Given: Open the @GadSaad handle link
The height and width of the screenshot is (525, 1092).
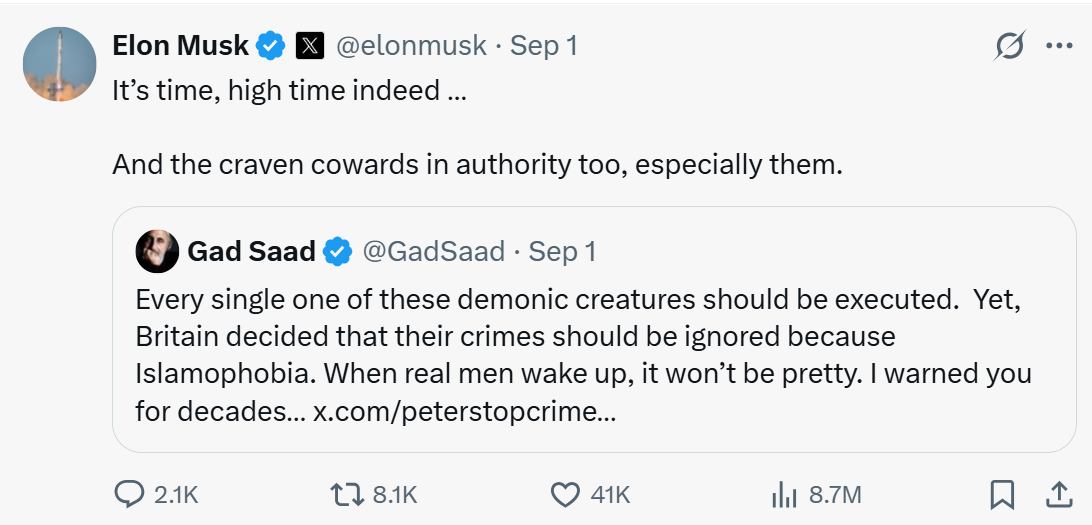Looking at the screenshot, I should (433, 251).
